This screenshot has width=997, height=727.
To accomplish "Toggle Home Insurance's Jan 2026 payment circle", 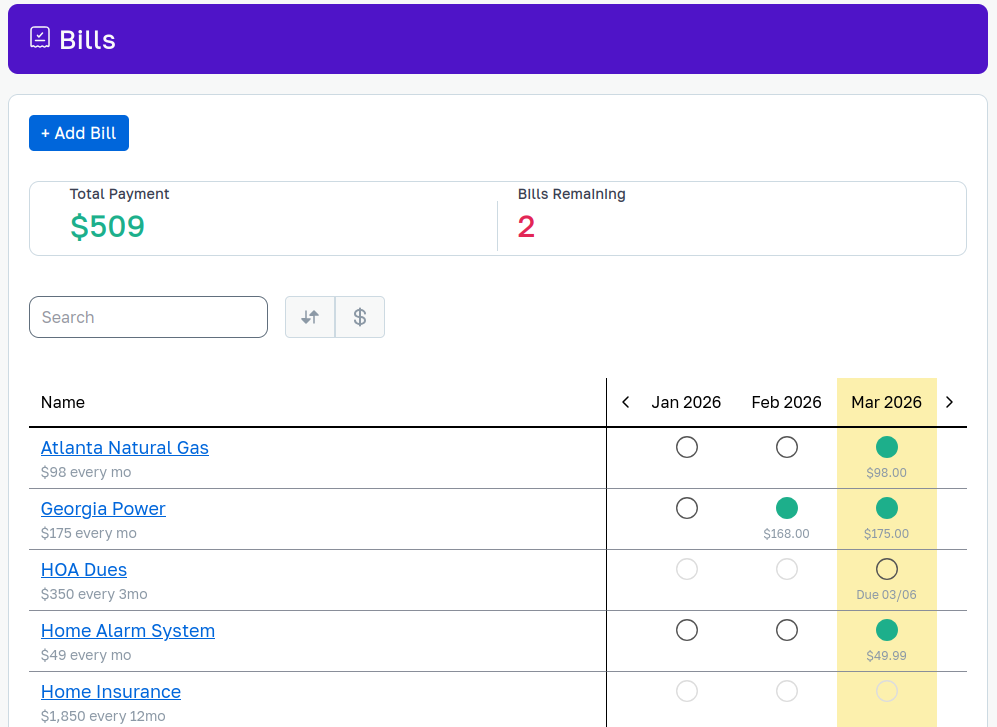I will pos(686,691).
